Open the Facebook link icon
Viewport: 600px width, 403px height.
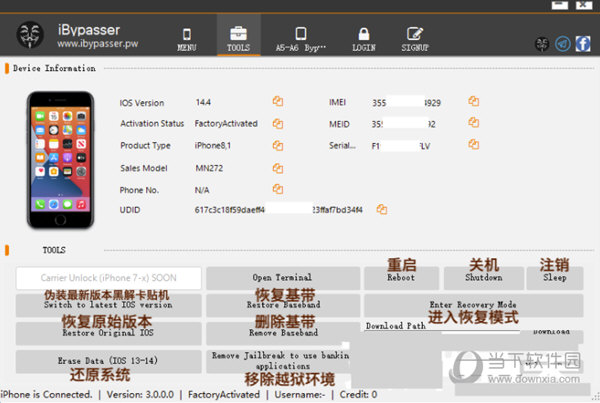pos(583,44)
